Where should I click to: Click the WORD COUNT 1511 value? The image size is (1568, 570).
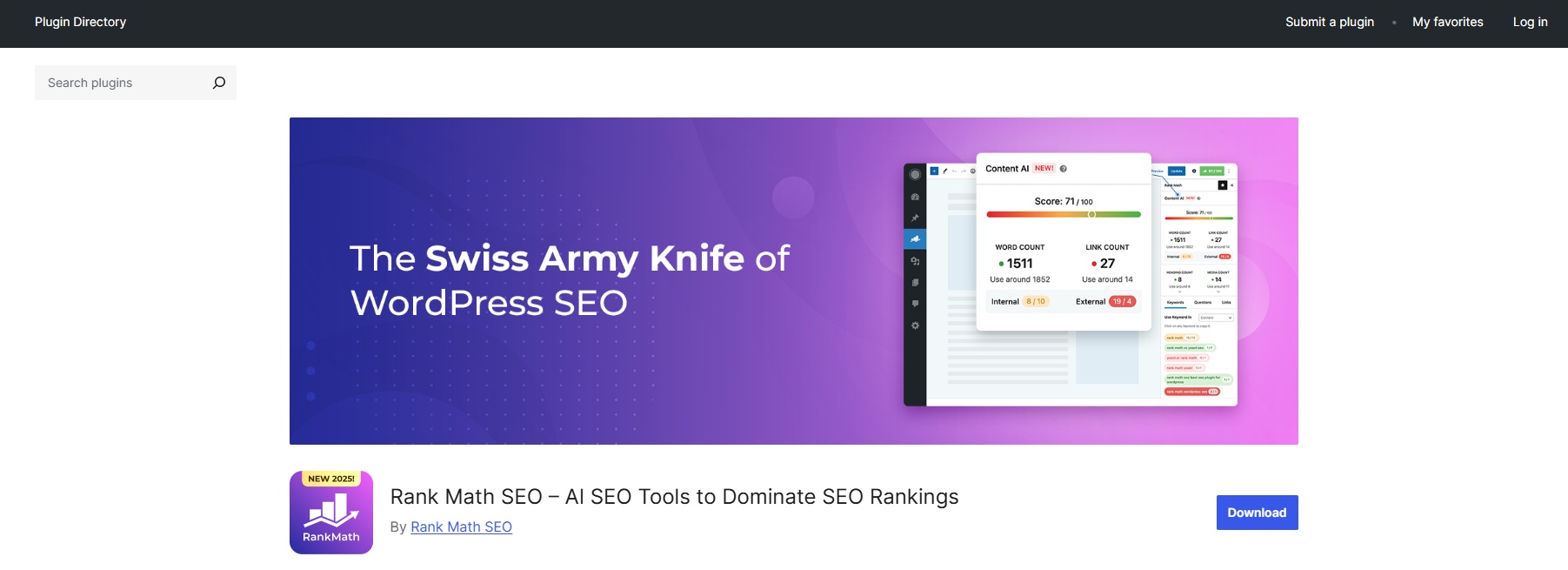pyautogui.click(x=1019, y=264)
